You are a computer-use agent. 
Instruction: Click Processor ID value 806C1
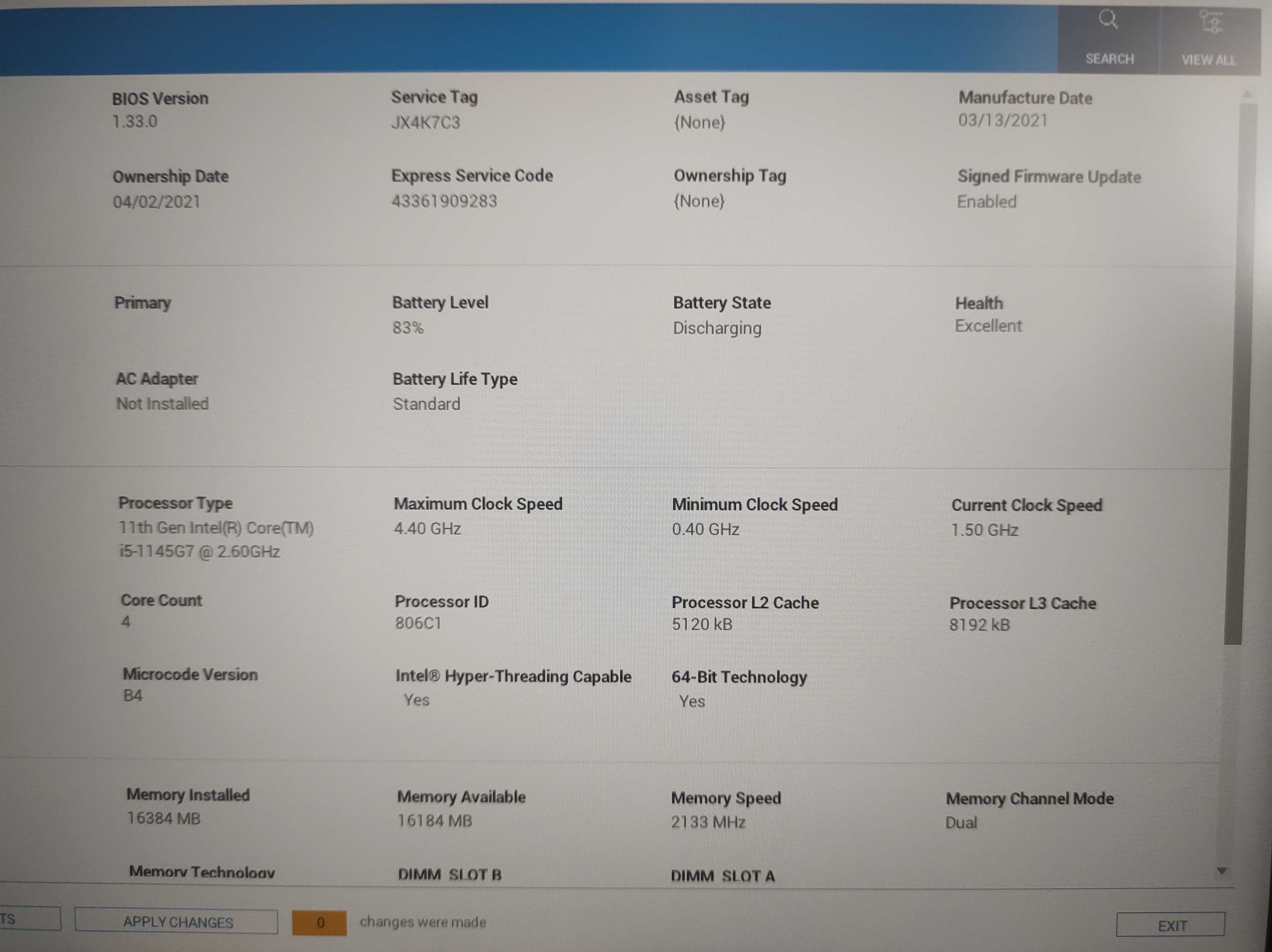(x=418, y=624)
